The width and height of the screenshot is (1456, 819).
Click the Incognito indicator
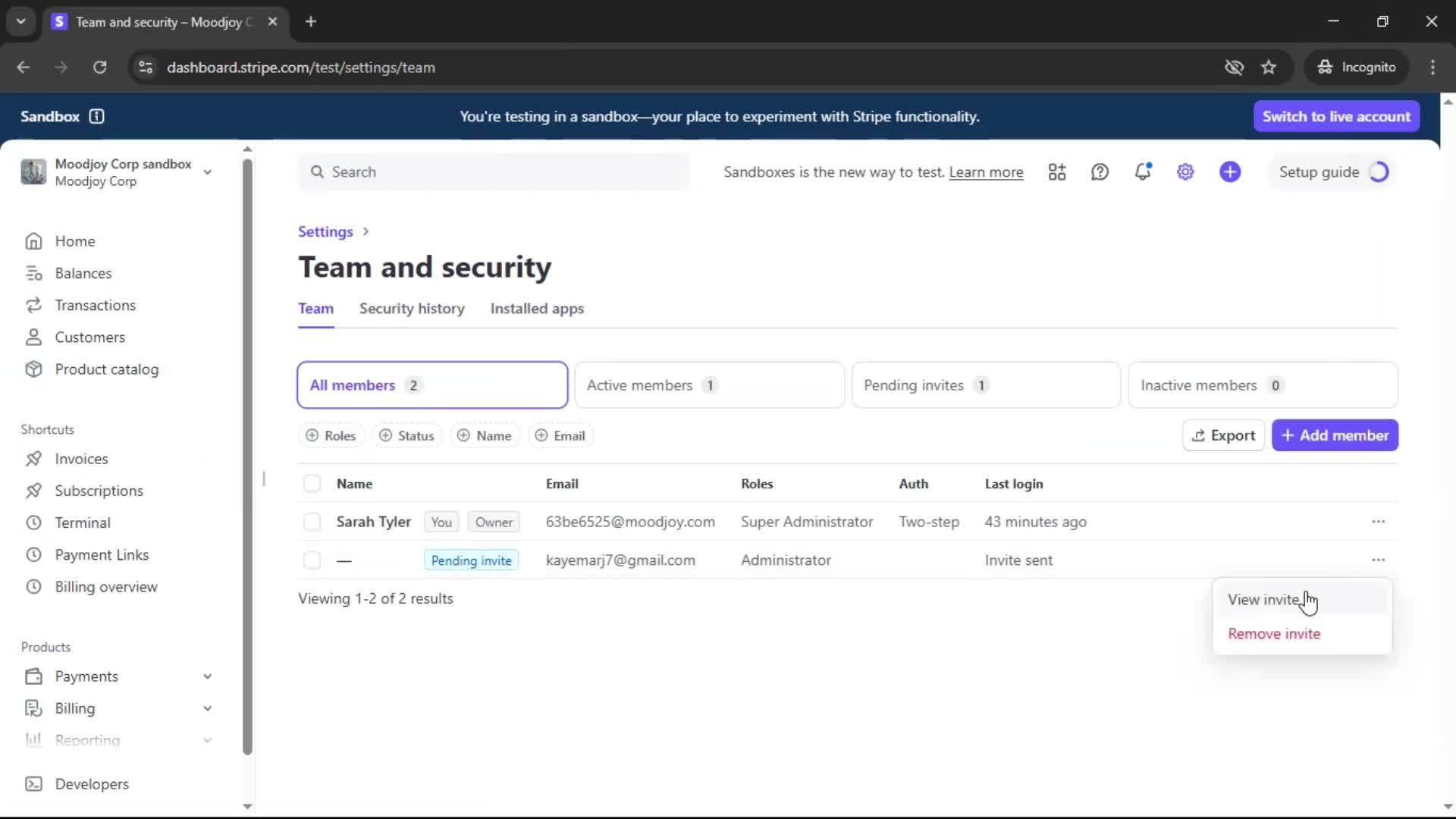(1357, 67)
